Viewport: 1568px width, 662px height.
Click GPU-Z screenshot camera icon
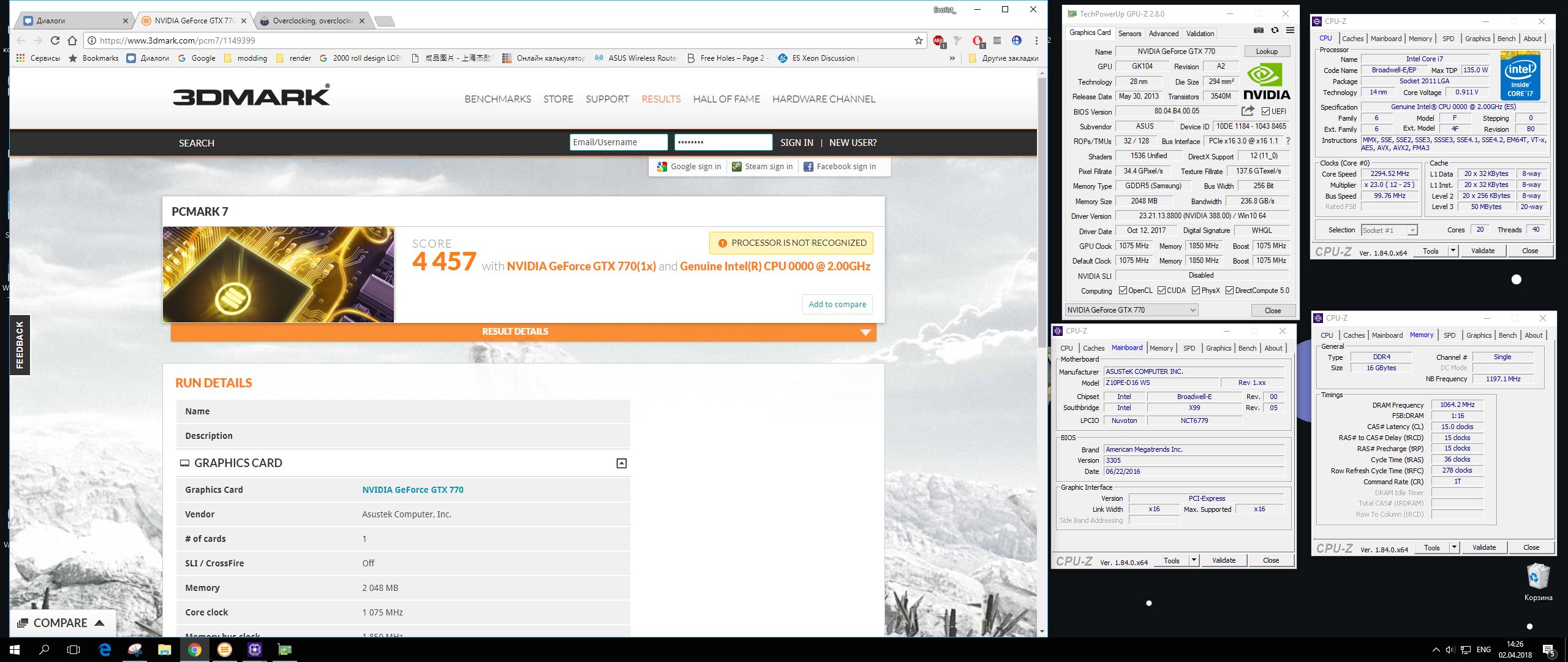click(1258, 31)
